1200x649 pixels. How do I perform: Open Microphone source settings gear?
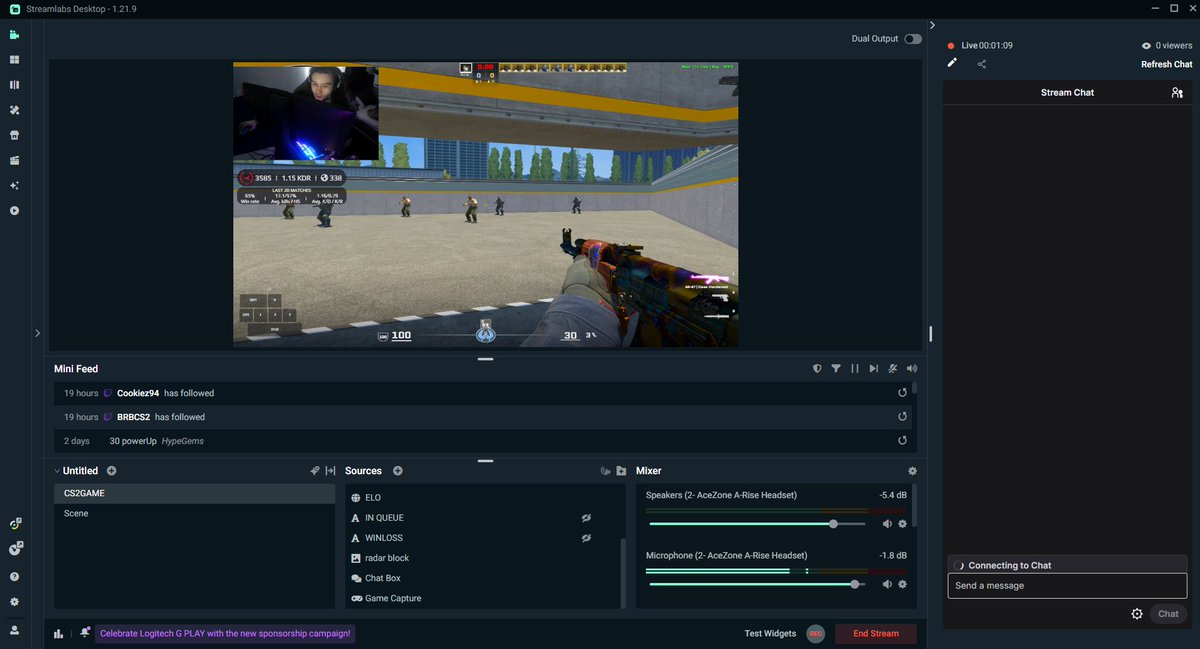[902, 584]
